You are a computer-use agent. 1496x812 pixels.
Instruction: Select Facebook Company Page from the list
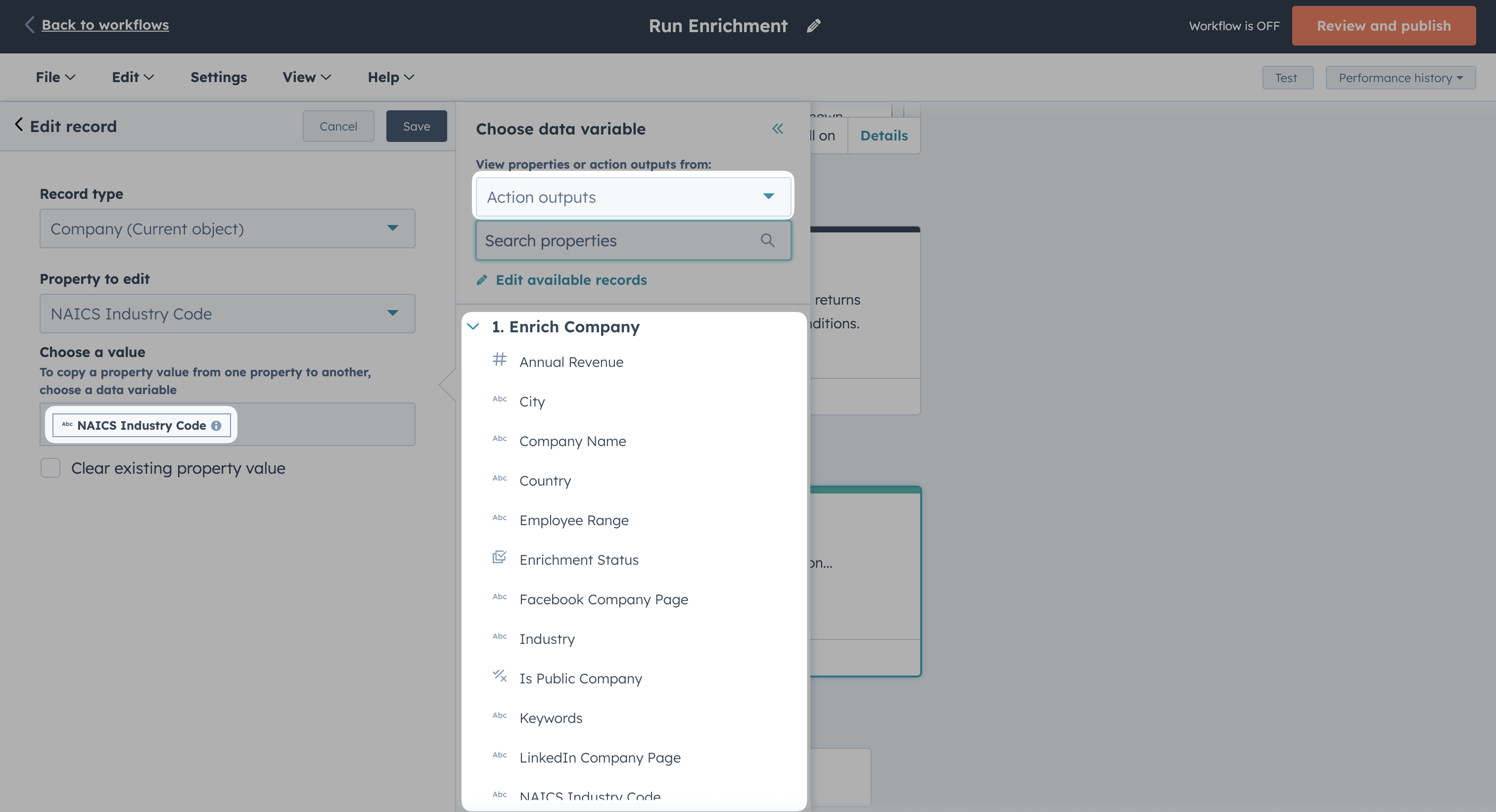tap(604, 599)
